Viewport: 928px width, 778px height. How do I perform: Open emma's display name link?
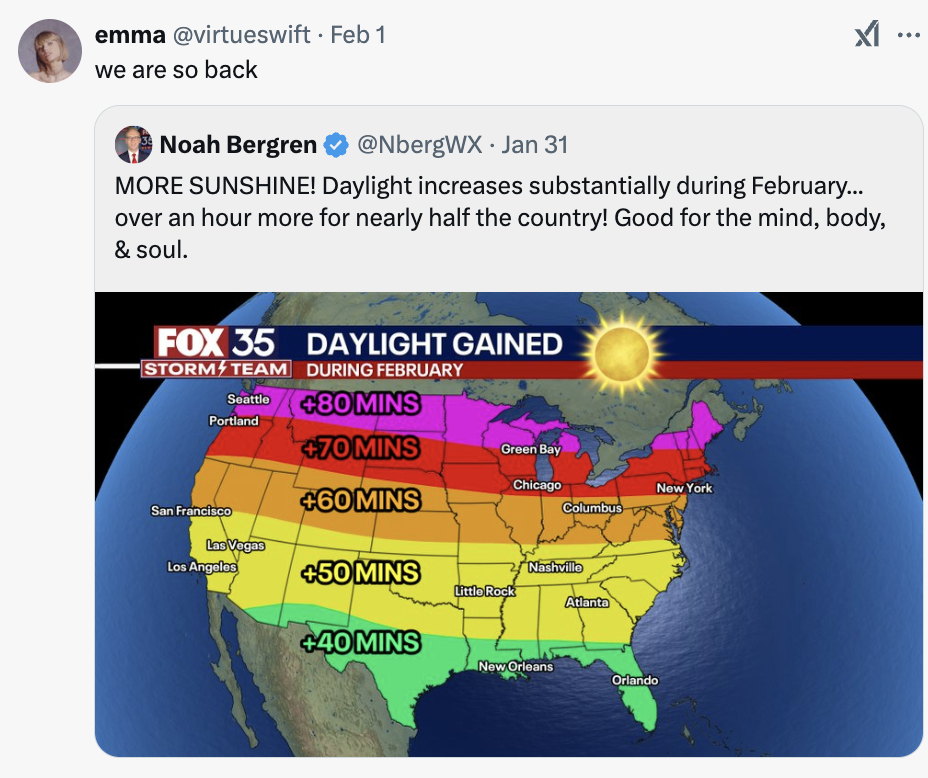coord(130,35)
